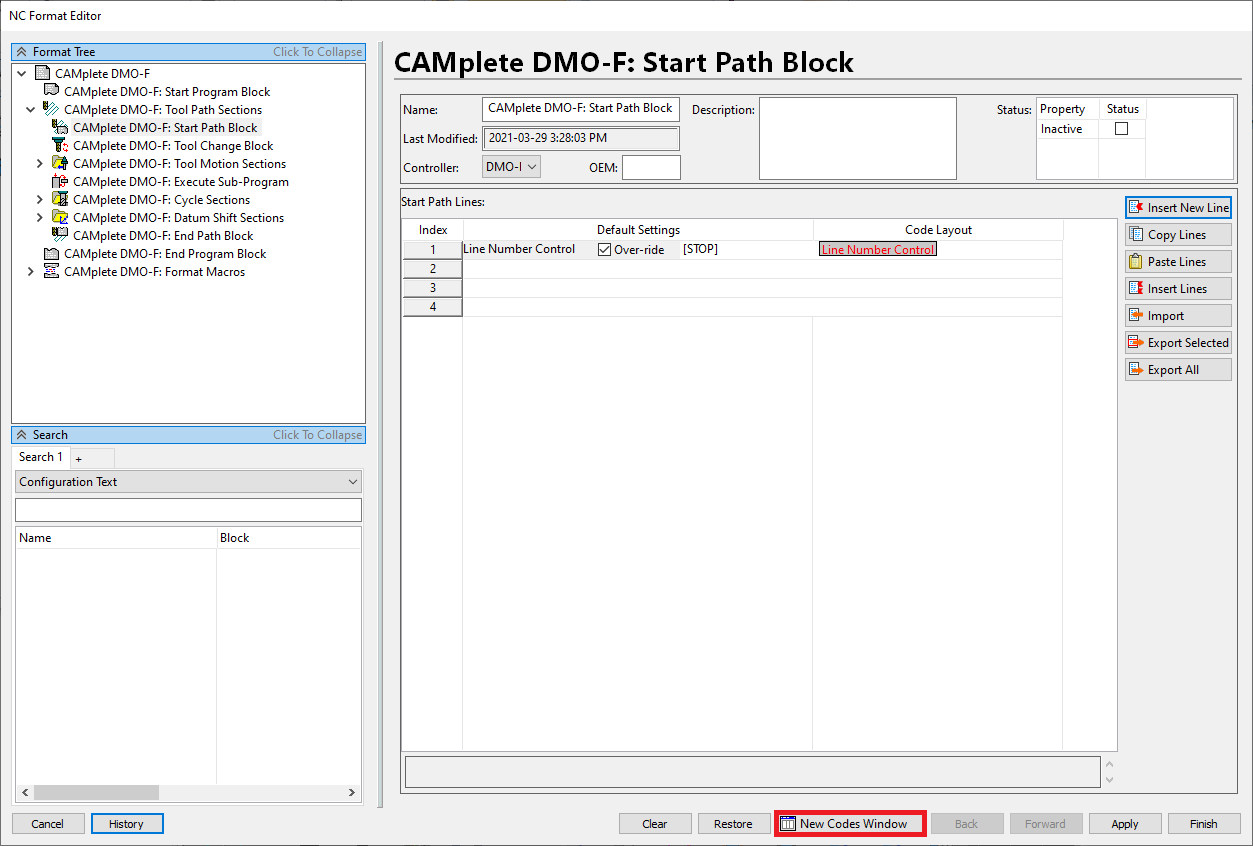Click the Copy Lines button
1253x846 pixels.
point(1178,235)
